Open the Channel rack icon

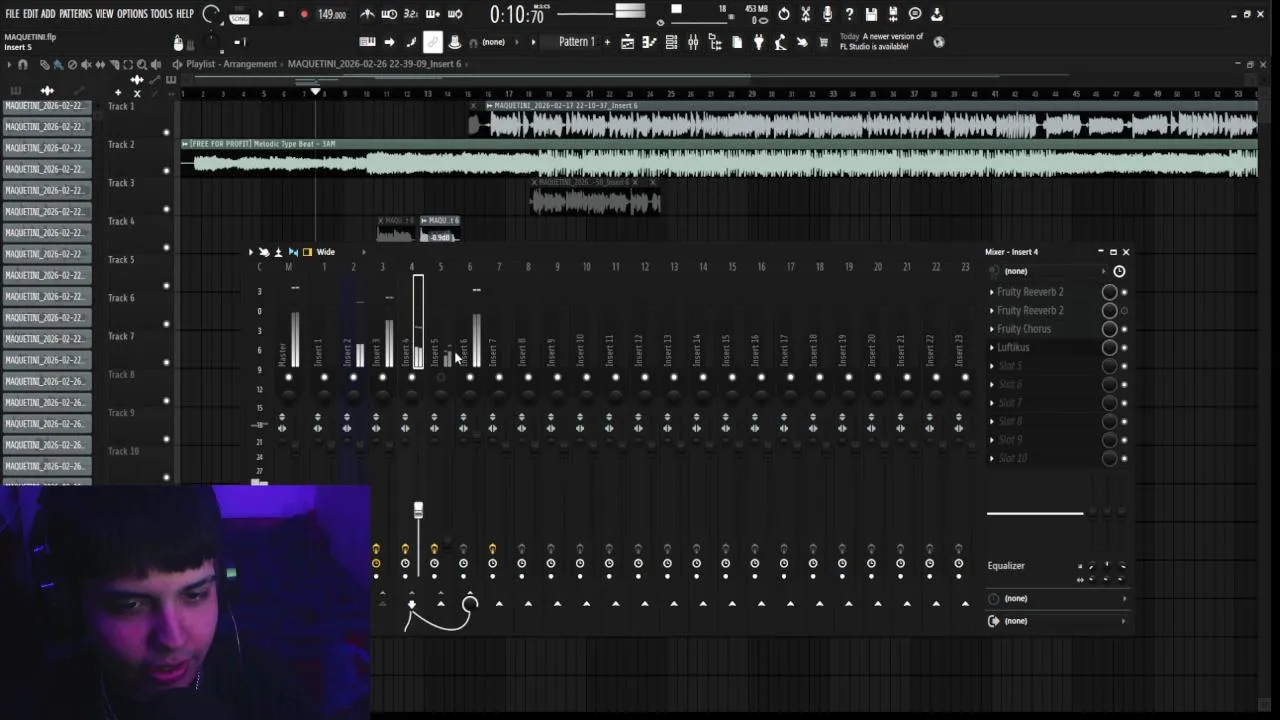671,42
